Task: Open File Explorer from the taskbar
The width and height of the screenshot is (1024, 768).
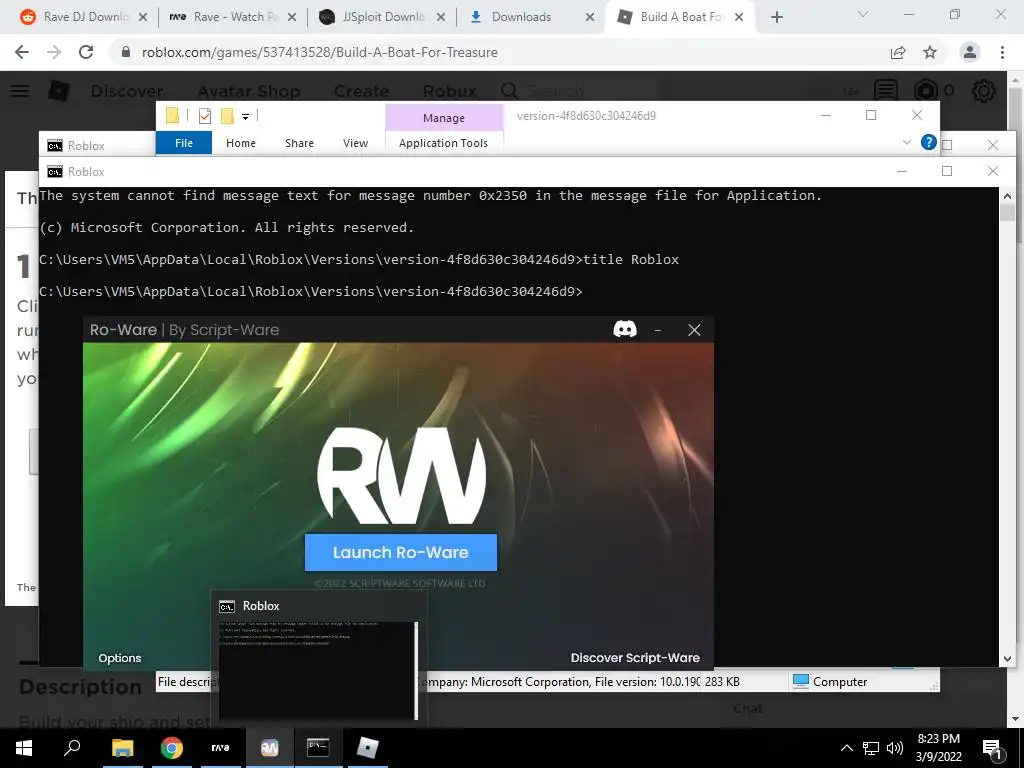Action: (x=122, y=748)
